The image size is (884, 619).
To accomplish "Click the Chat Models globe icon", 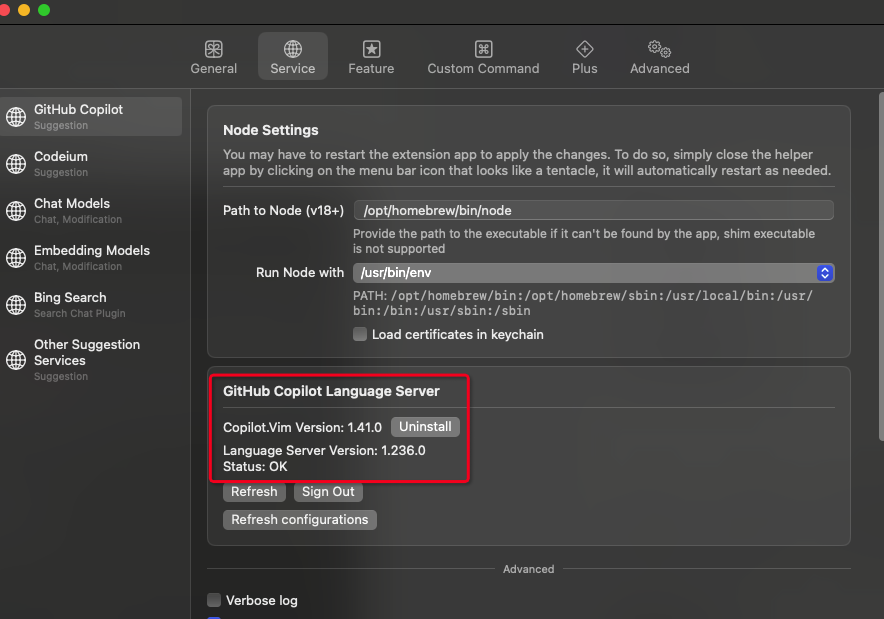I will 16,211.
